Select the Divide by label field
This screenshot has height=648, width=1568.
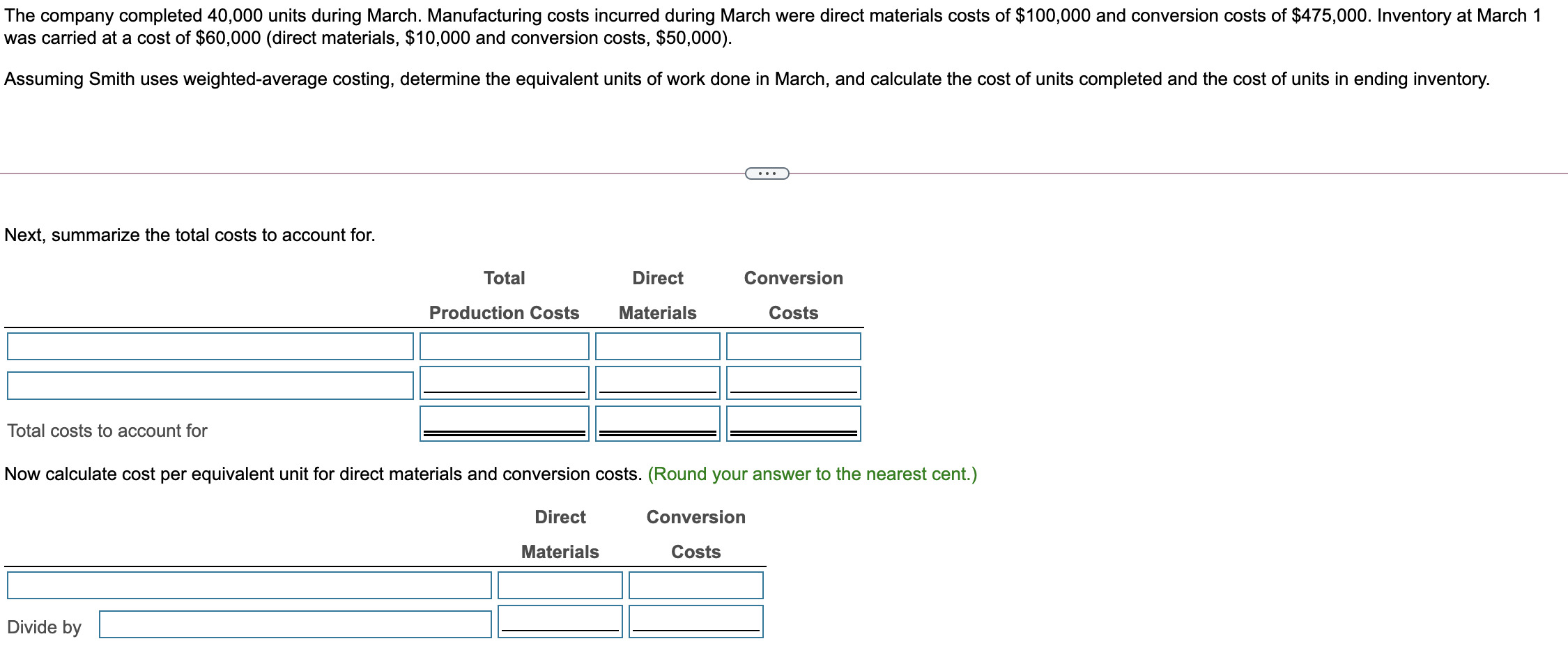[295, 624]
